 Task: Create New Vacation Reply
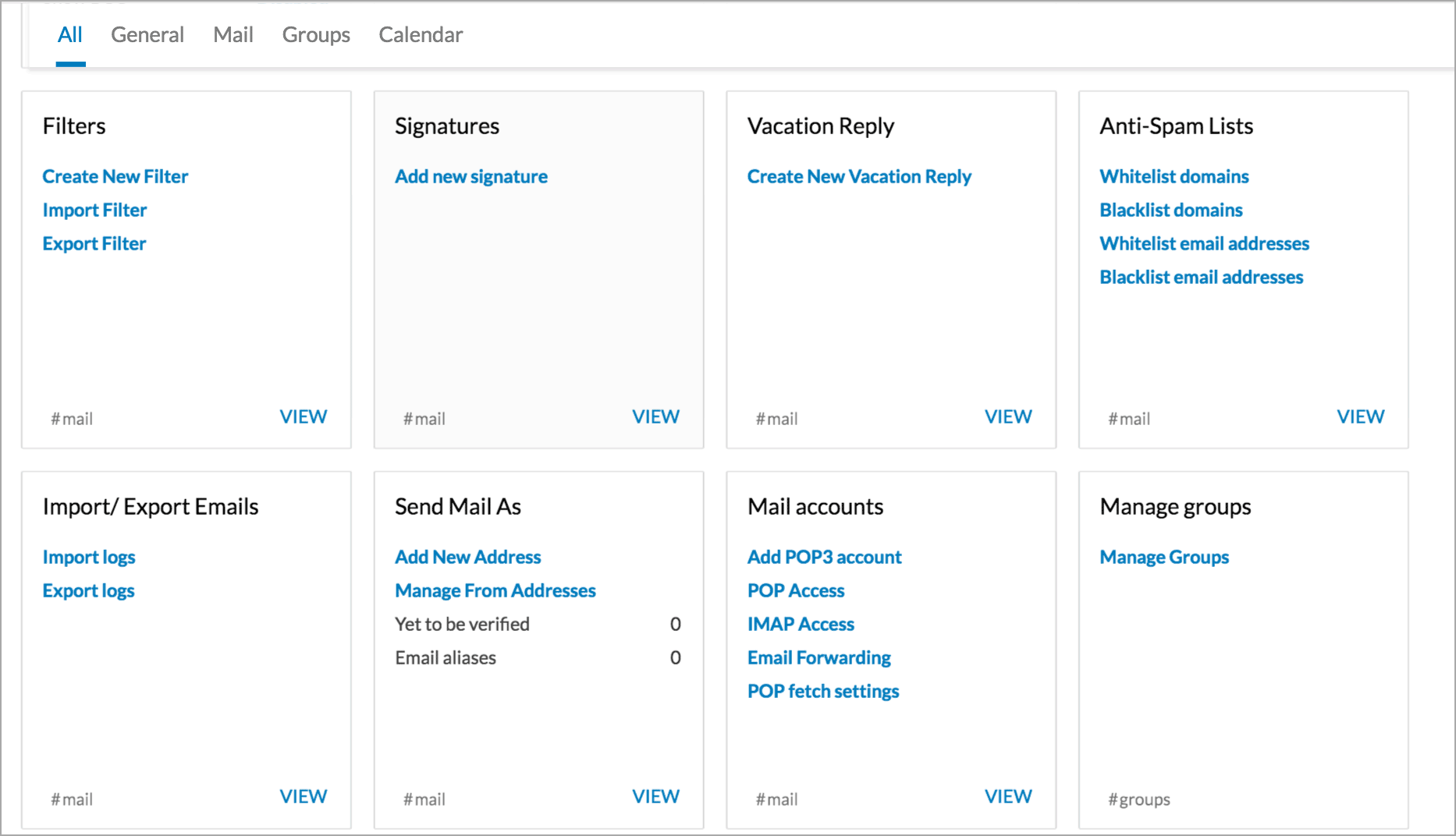coord(858,177)
